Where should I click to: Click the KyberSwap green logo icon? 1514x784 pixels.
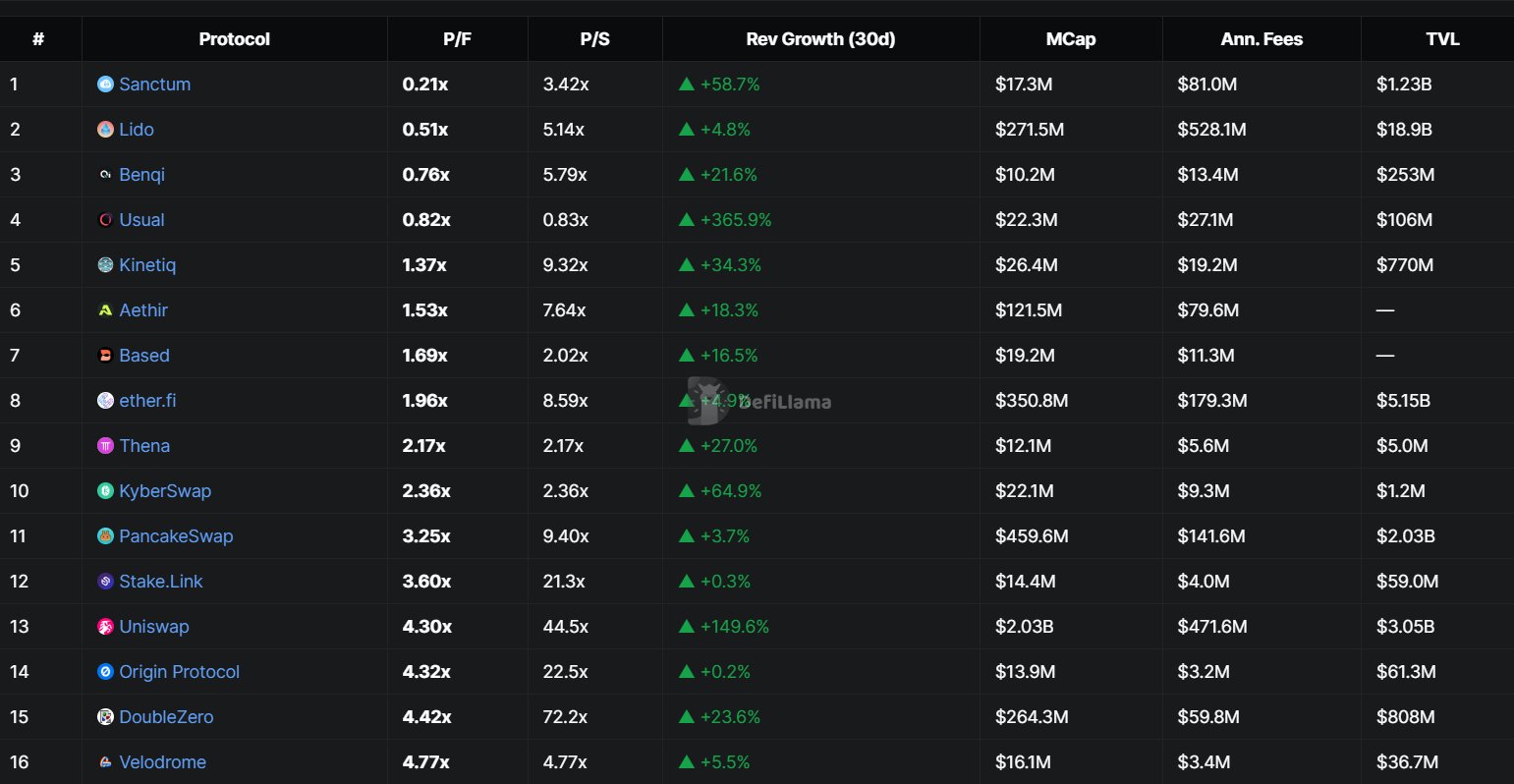(105, 491)
